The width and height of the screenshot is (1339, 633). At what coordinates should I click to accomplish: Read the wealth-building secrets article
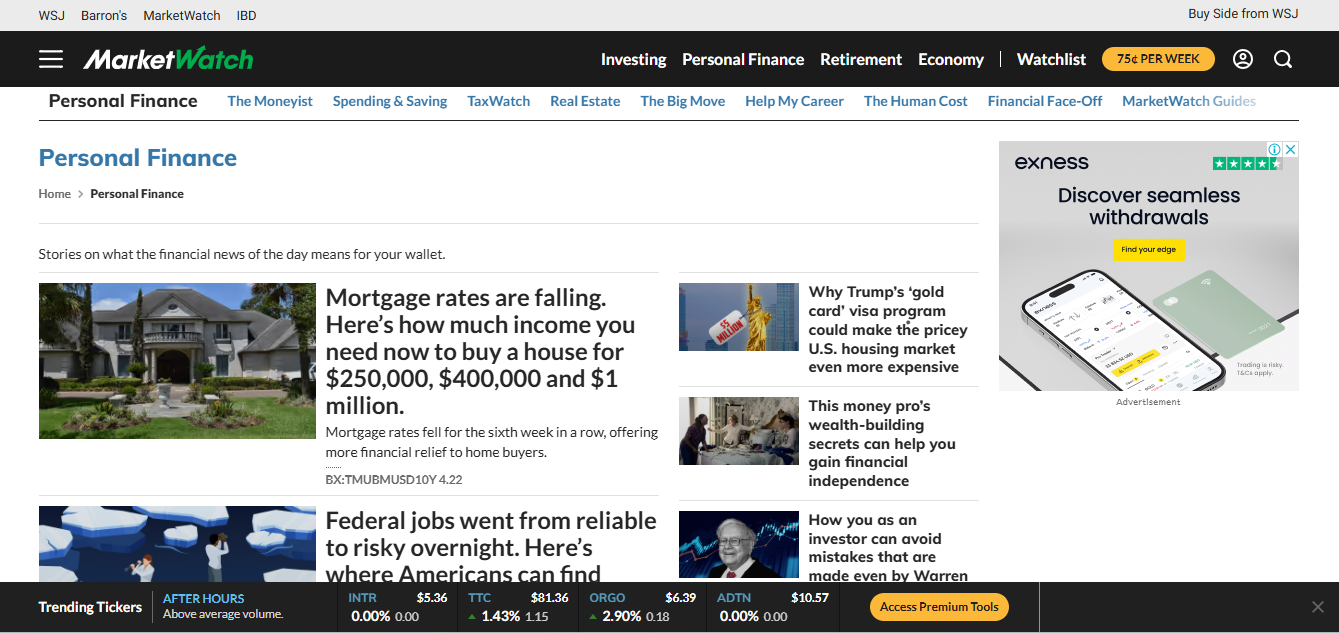click(882, 443)
